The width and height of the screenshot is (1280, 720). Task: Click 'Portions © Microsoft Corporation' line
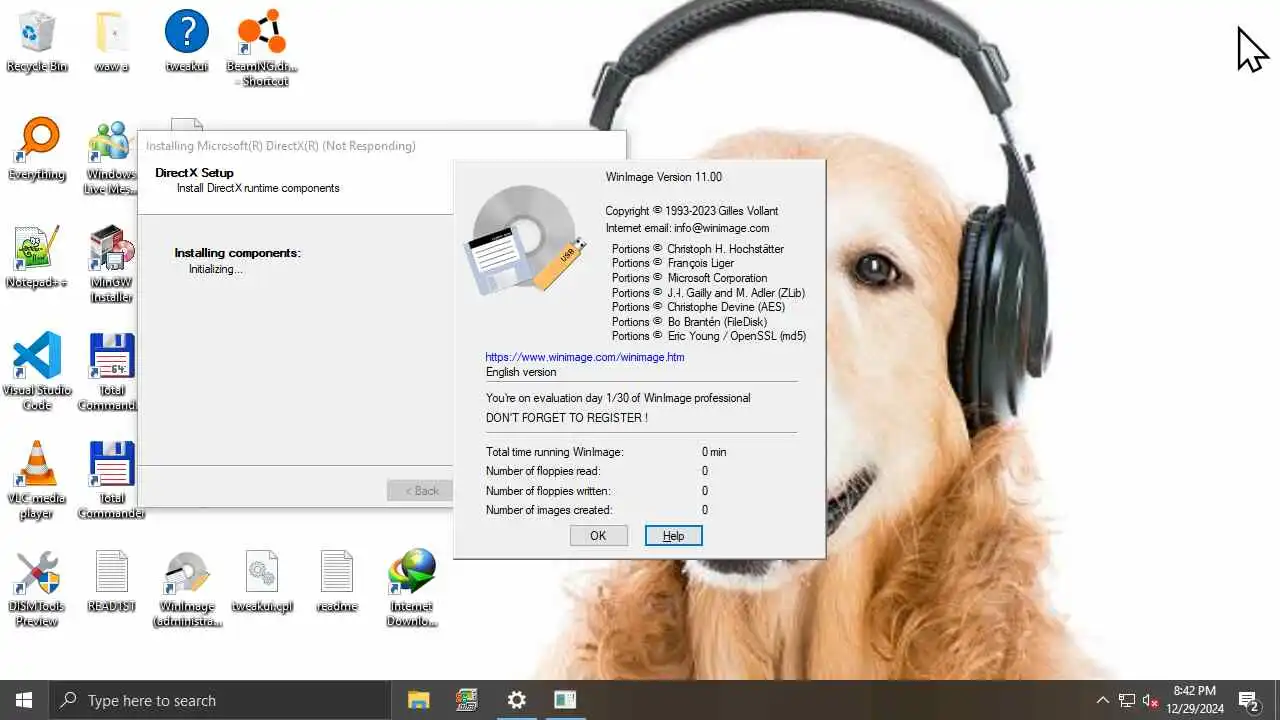(689, 278)
